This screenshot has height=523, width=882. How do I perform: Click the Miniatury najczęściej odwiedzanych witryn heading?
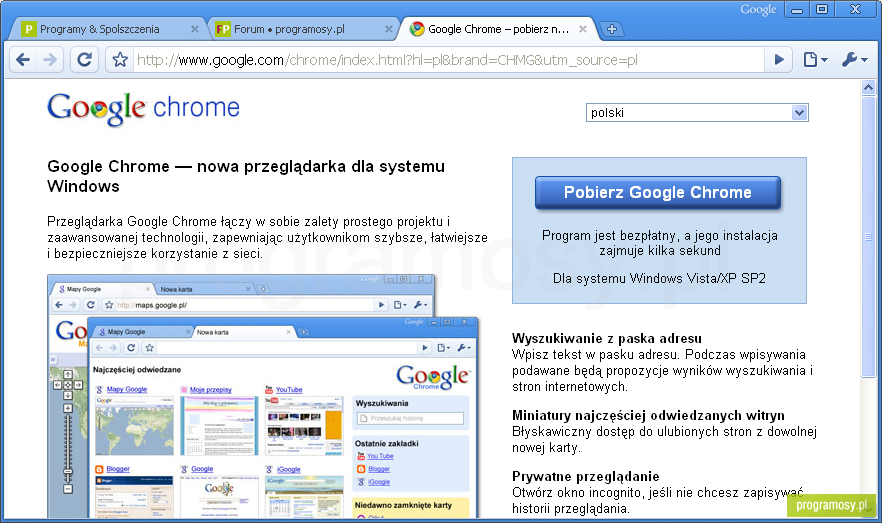[648, 416]
